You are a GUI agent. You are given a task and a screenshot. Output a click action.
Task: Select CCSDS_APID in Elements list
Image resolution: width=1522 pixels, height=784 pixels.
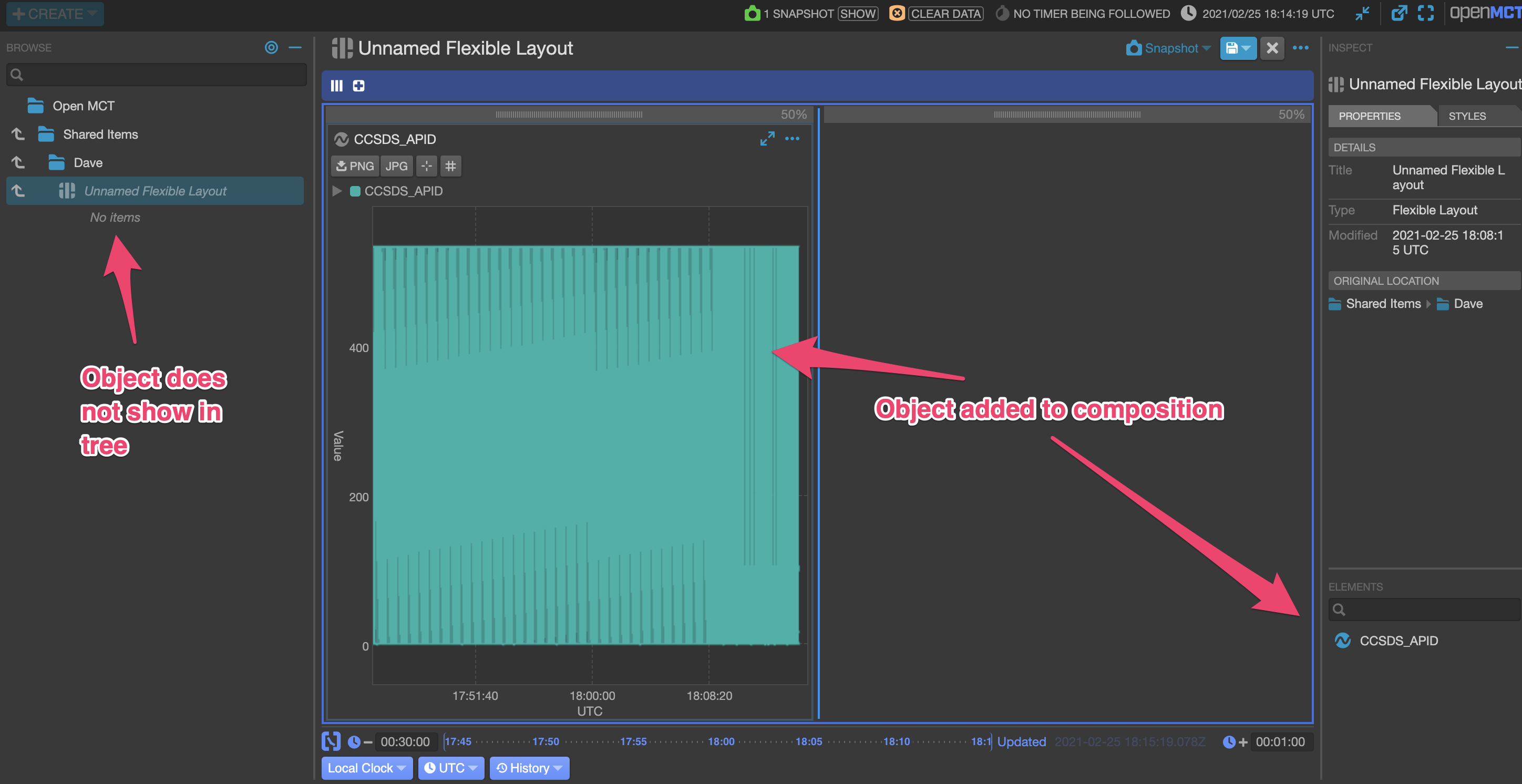click(1386, 641)
